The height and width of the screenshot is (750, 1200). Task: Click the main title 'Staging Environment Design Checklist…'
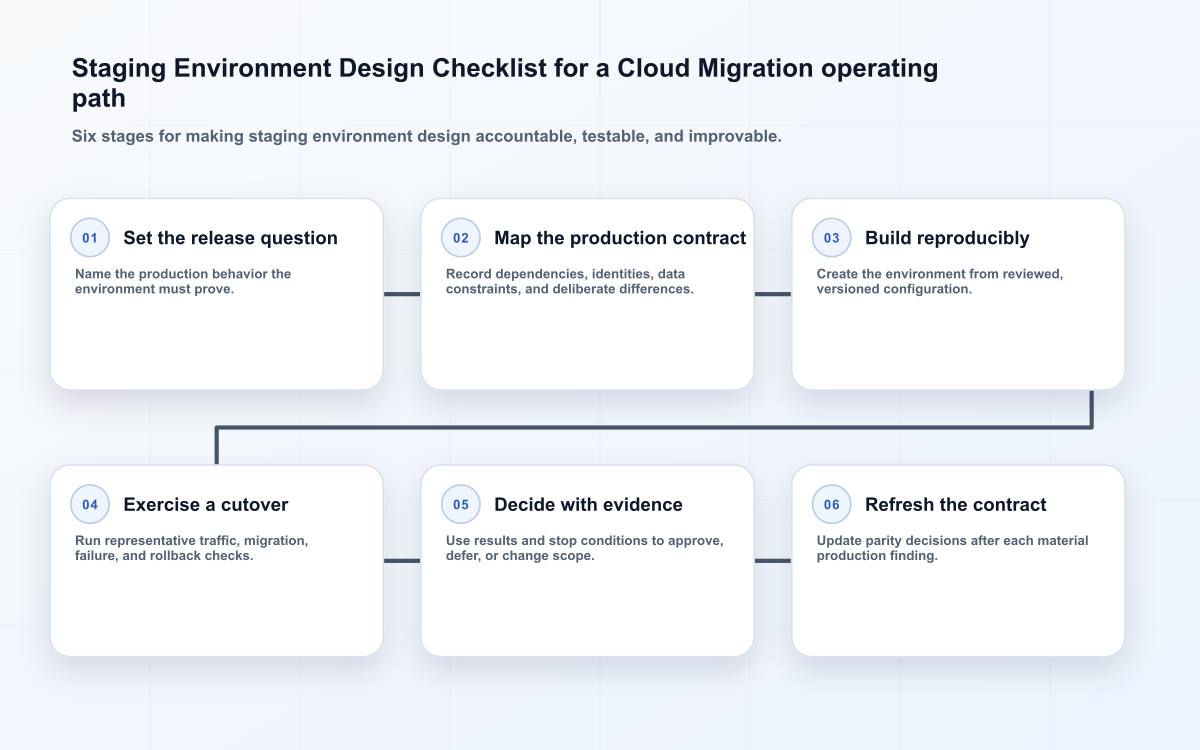pos(505,83)
